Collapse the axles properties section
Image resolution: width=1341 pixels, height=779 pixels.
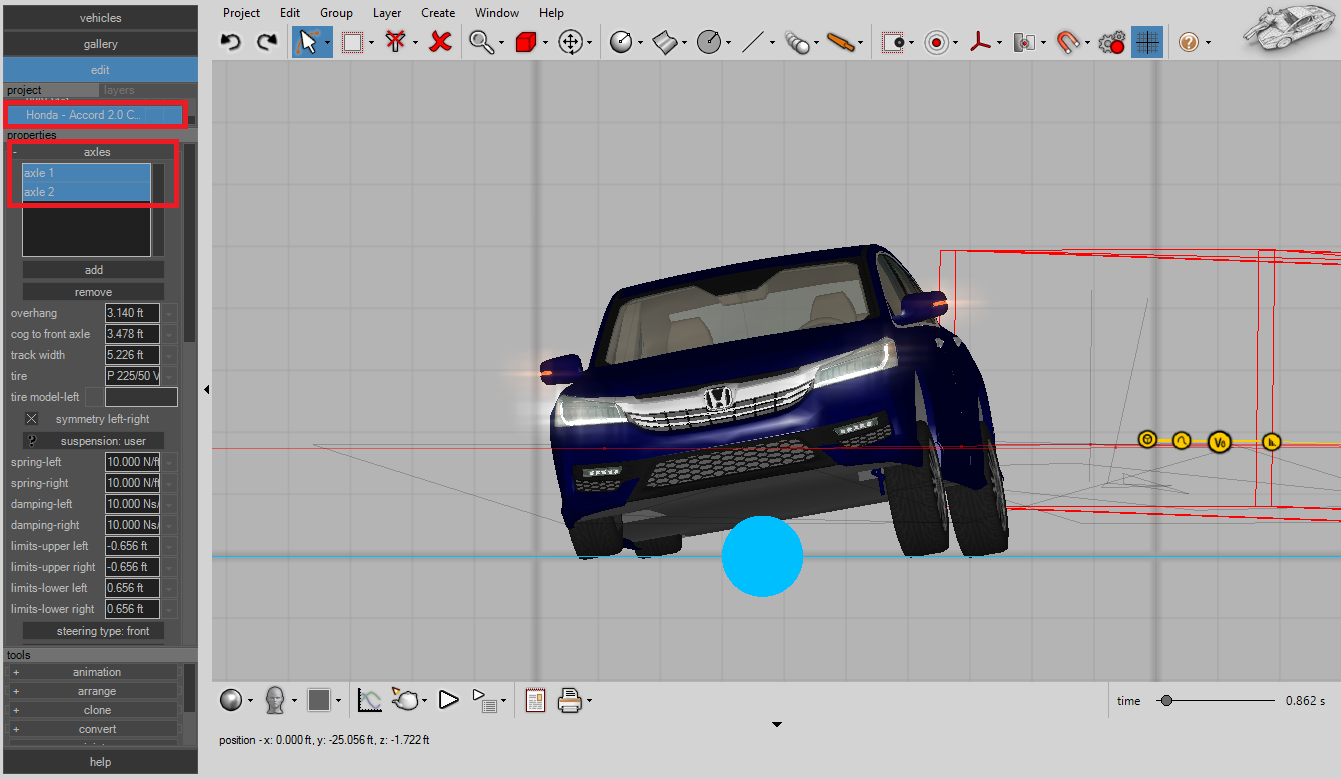(15, 152)
